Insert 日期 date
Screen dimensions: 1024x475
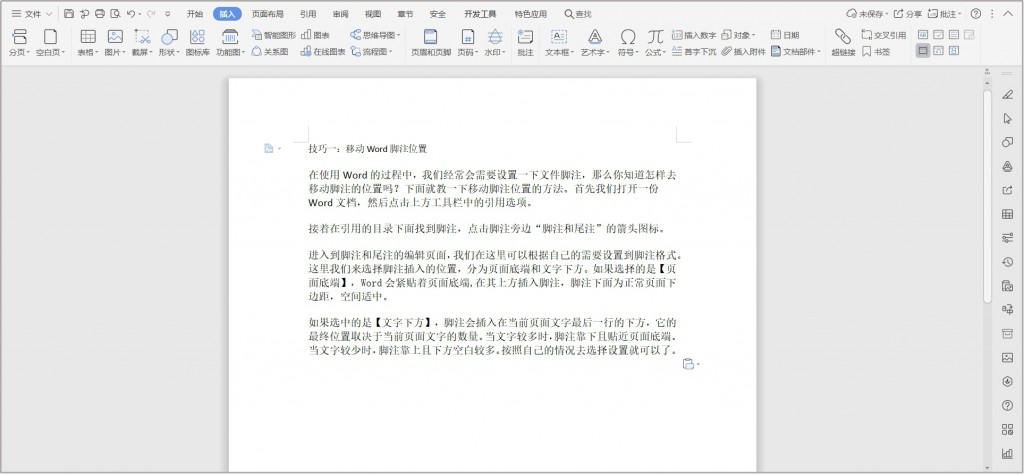[785, 35]
